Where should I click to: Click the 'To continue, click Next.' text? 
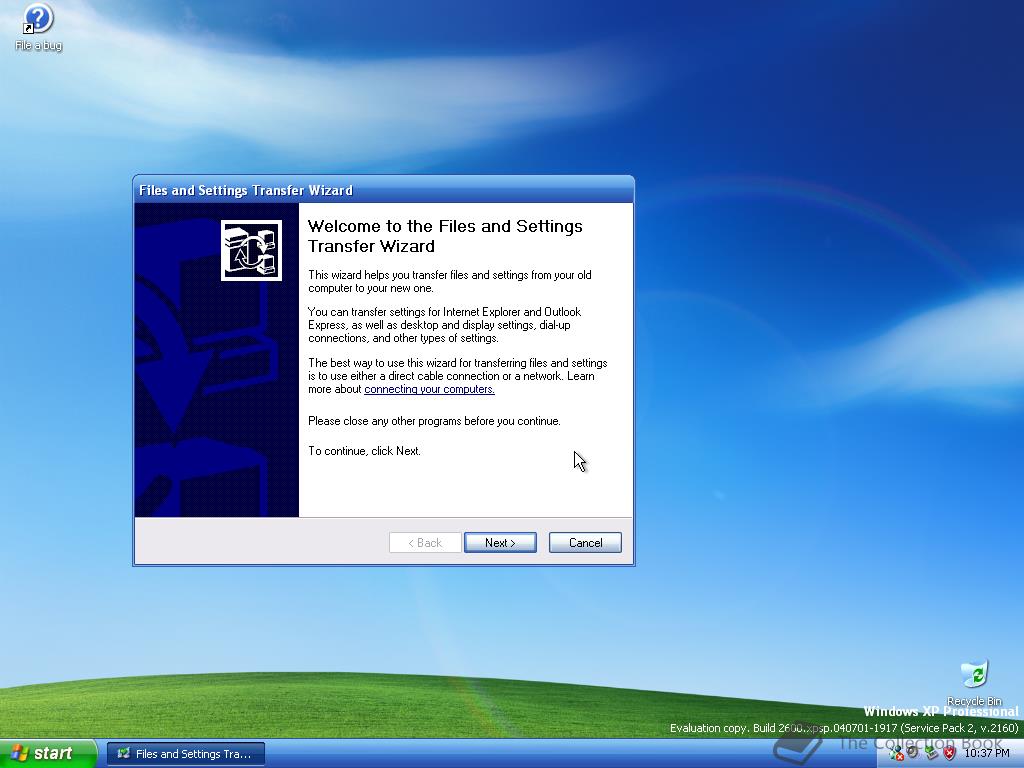(364, 451)
